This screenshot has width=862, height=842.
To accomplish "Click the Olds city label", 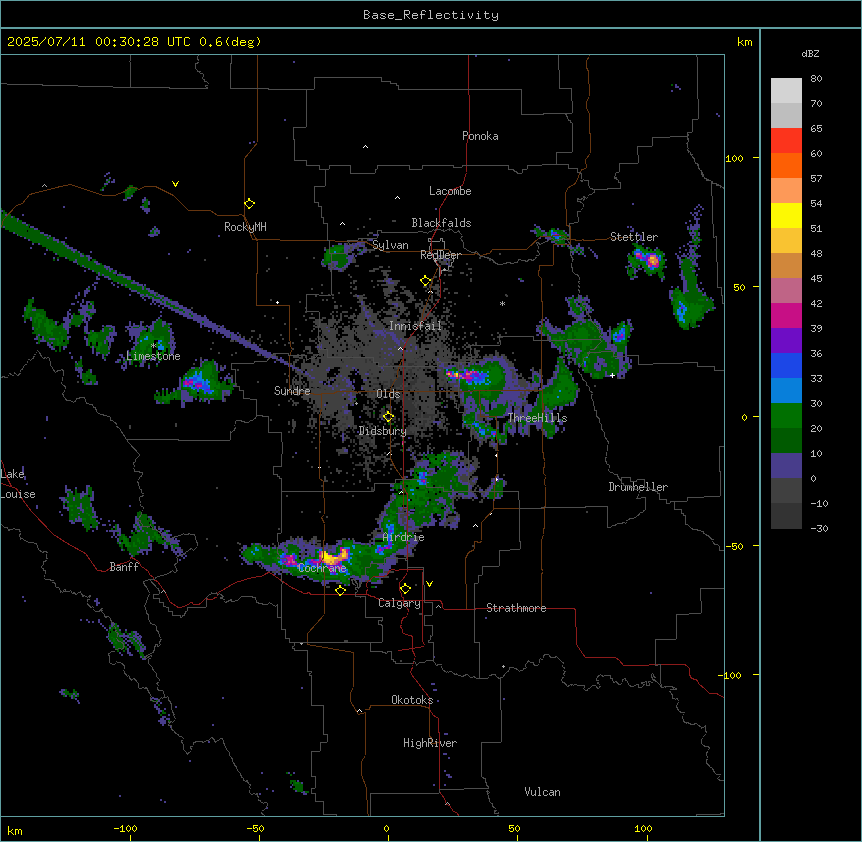I will click(388, 394).
